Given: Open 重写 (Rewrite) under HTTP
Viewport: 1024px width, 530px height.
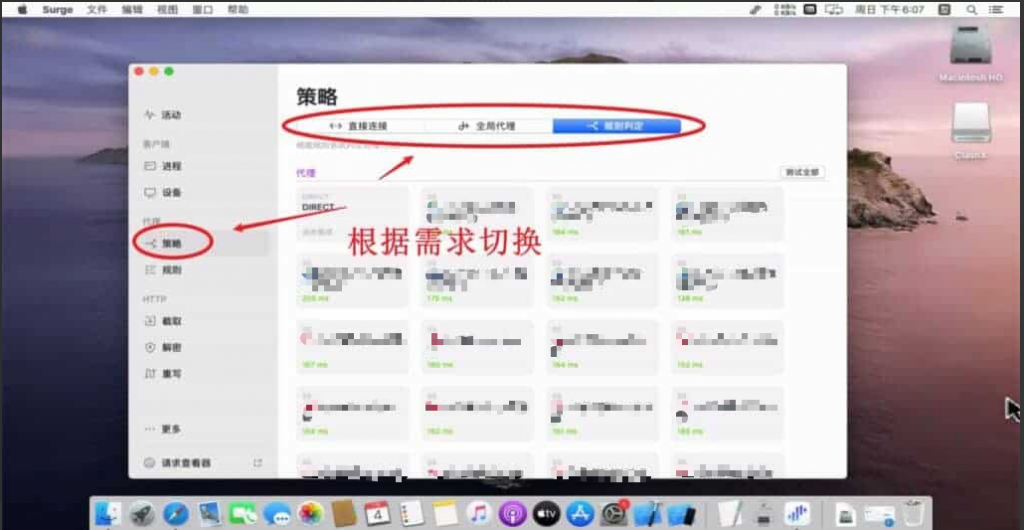Looking at the screenshot, I should click(170, 374).
